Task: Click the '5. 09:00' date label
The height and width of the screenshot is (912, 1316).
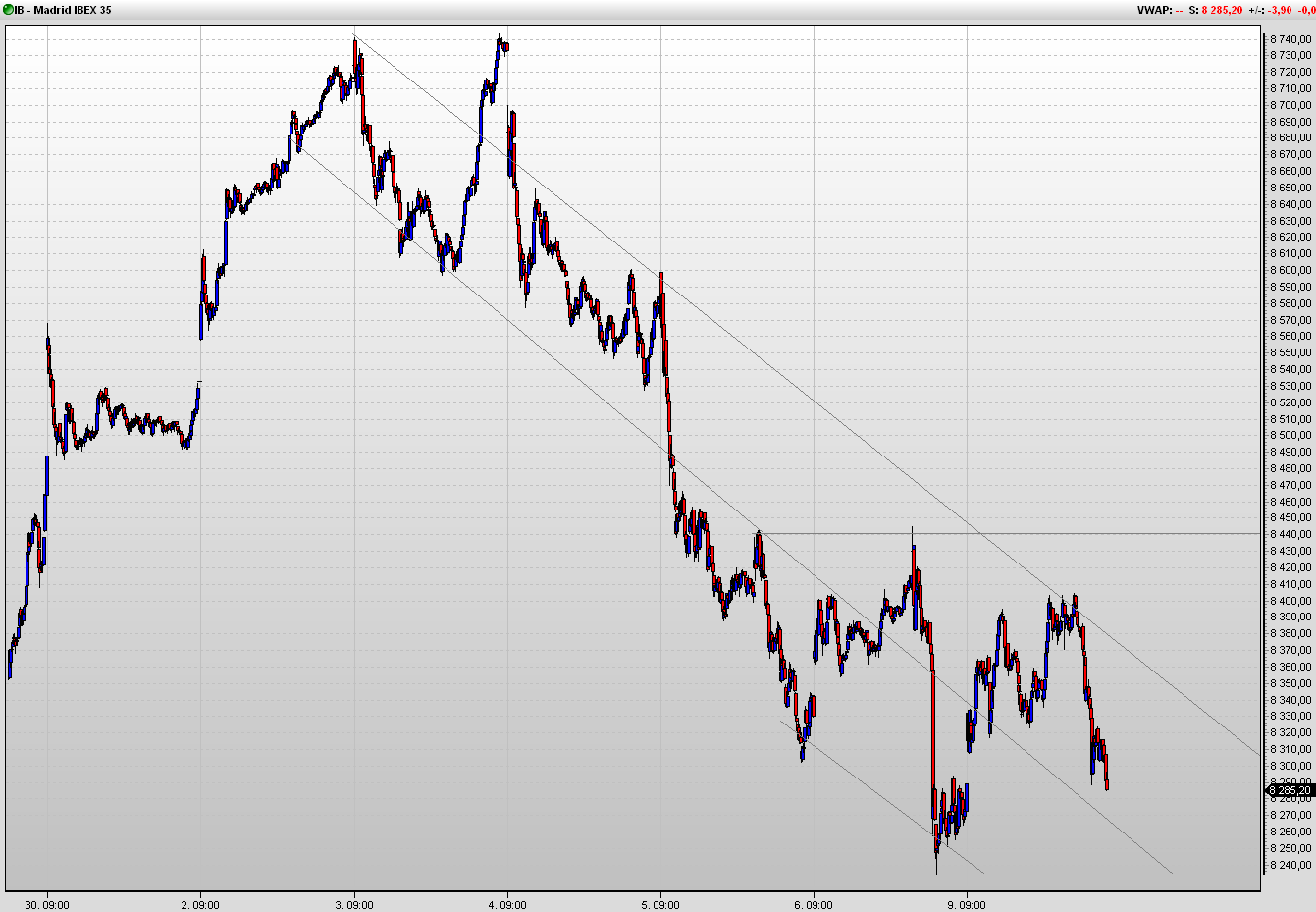Action: 660,905
